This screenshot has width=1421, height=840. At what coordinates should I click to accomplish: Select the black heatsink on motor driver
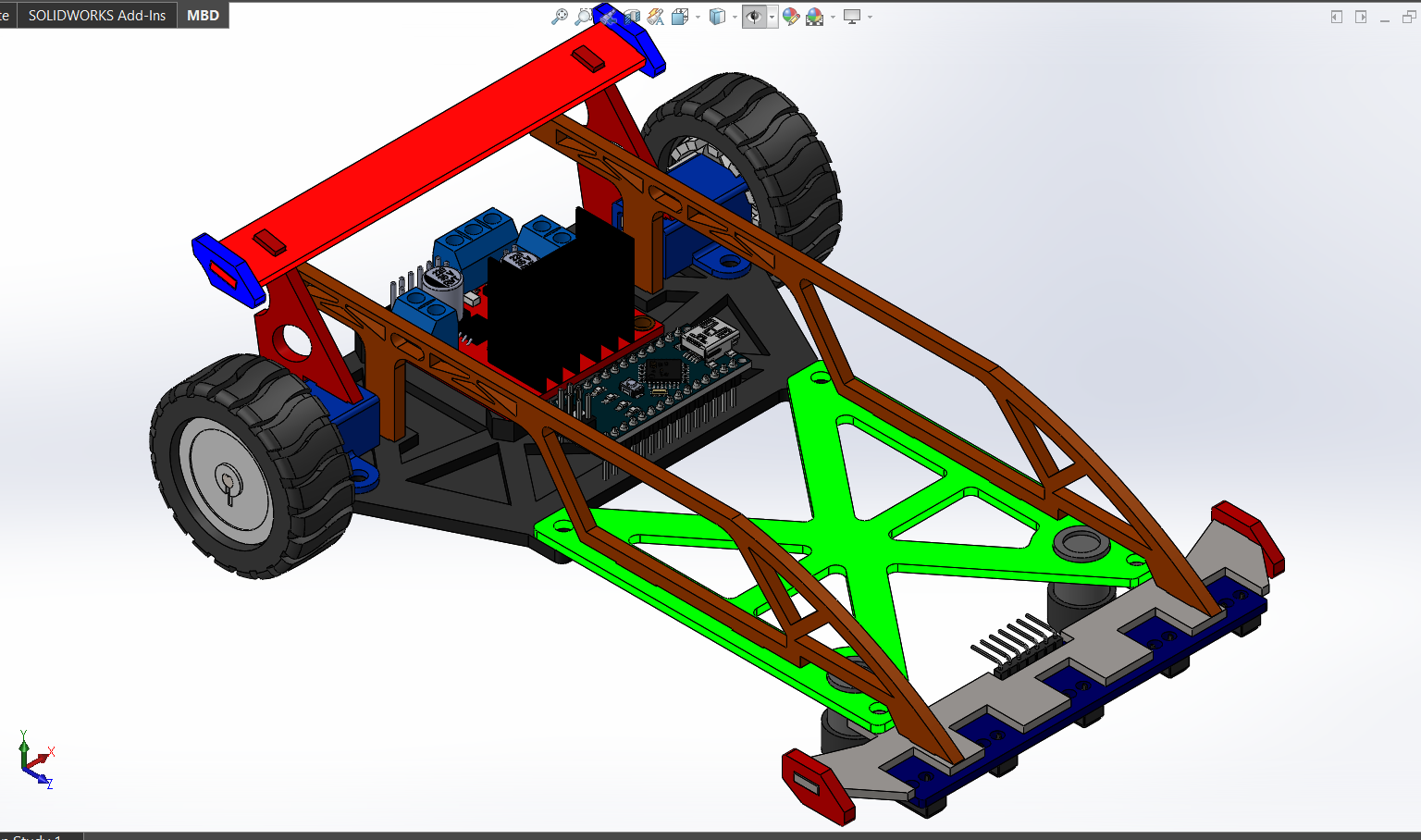click(x=560, y=301)
